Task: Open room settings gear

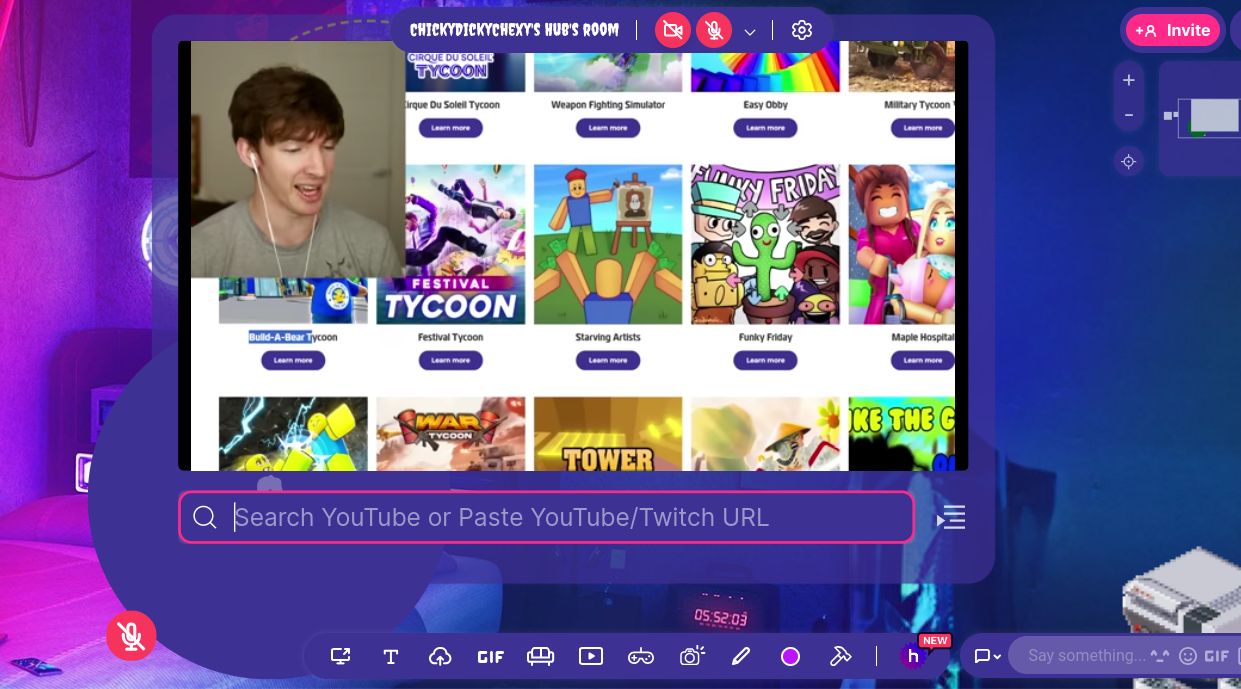Action: pyautogui.click(x=801, y=31)
